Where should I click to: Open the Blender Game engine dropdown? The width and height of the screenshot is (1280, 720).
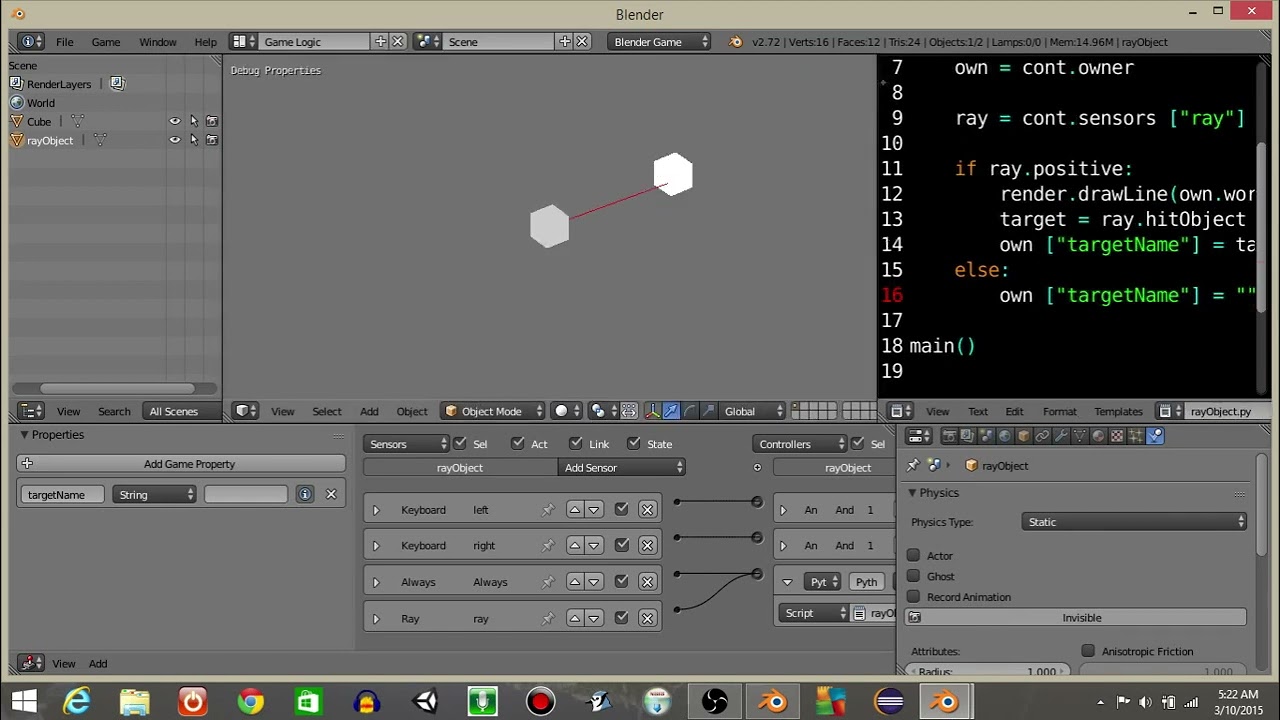(661, 42)
